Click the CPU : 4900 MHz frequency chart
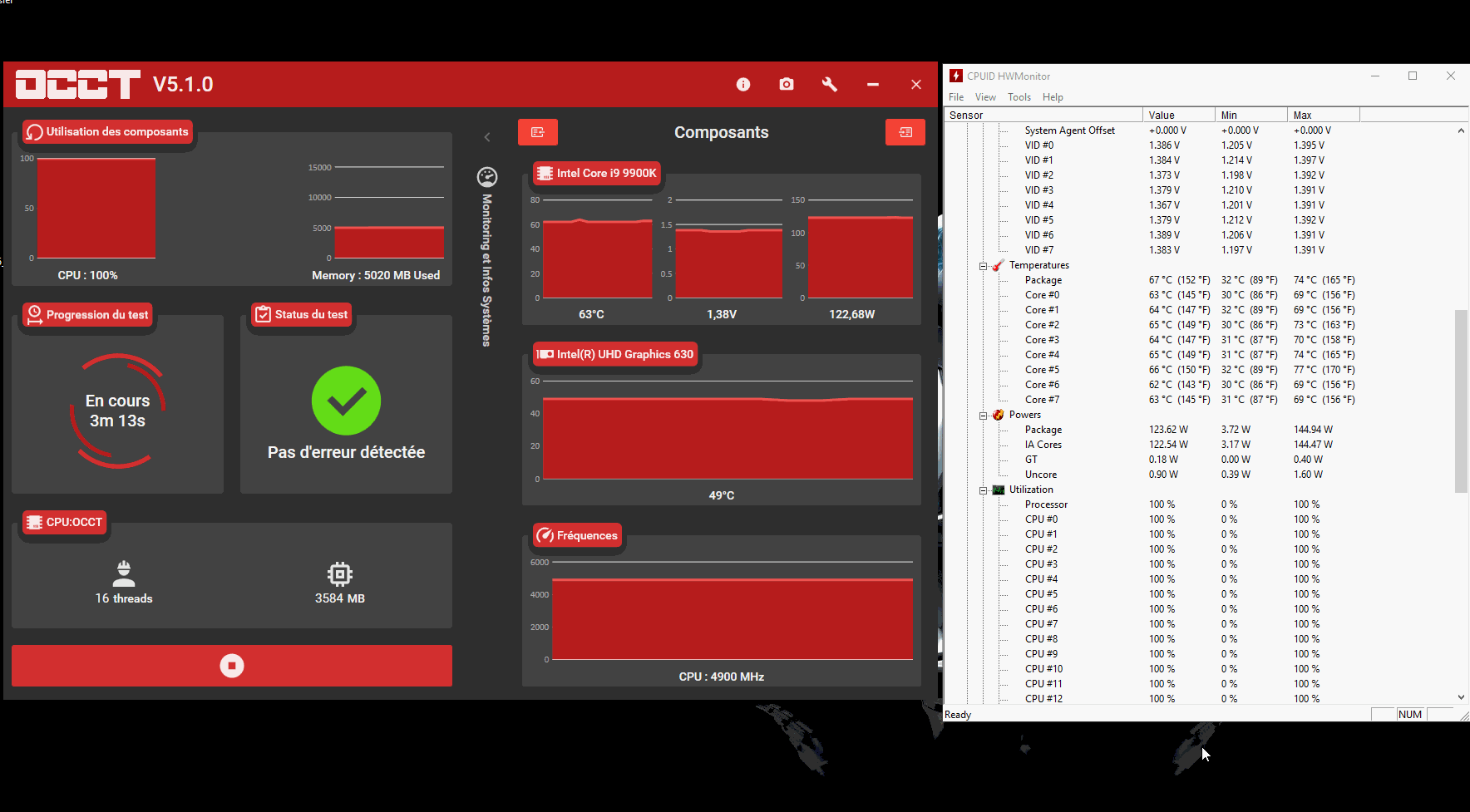The width and height of the screenshot is (1470, 812). pos(733,611)
